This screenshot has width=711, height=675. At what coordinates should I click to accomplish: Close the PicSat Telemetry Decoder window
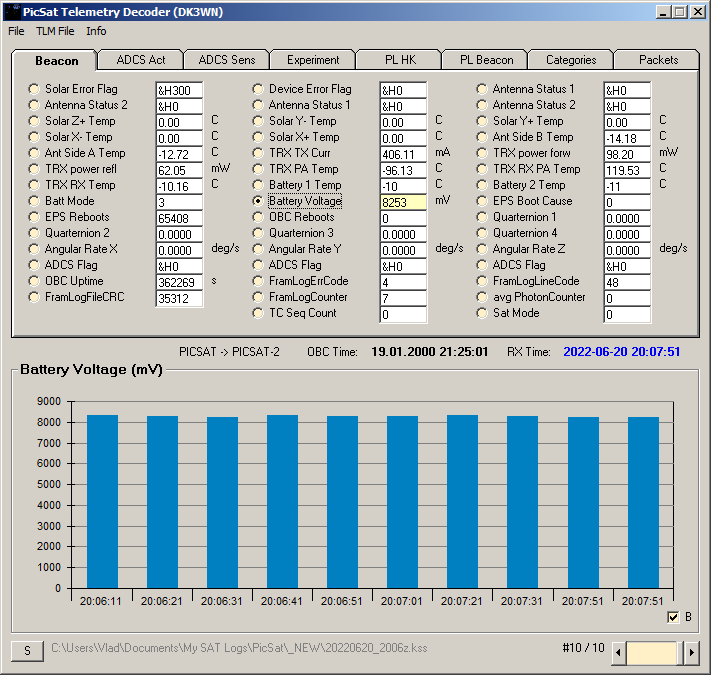[697, 12]
